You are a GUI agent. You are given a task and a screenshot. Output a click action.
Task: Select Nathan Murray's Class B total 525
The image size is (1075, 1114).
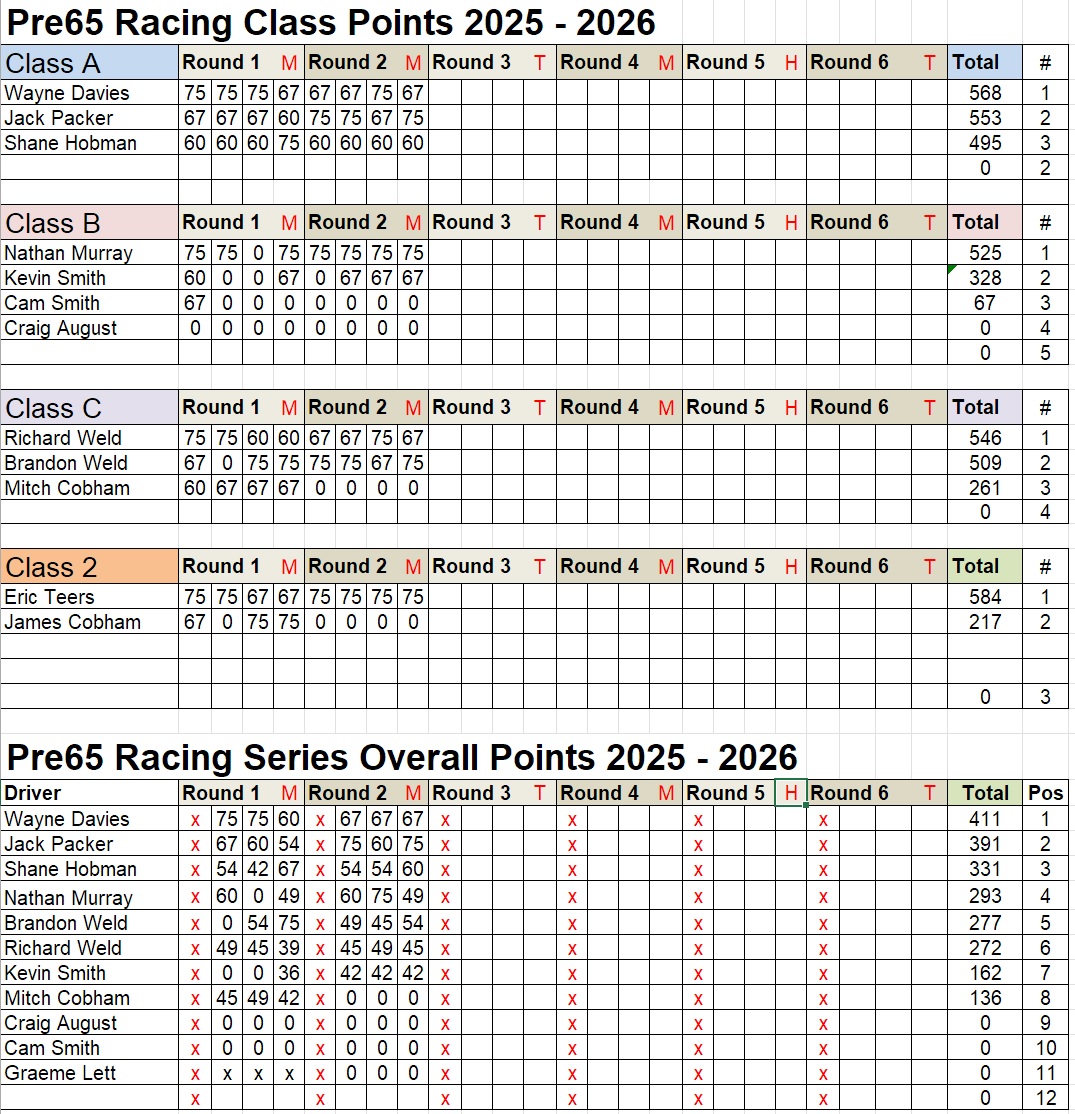pos(985,253)
